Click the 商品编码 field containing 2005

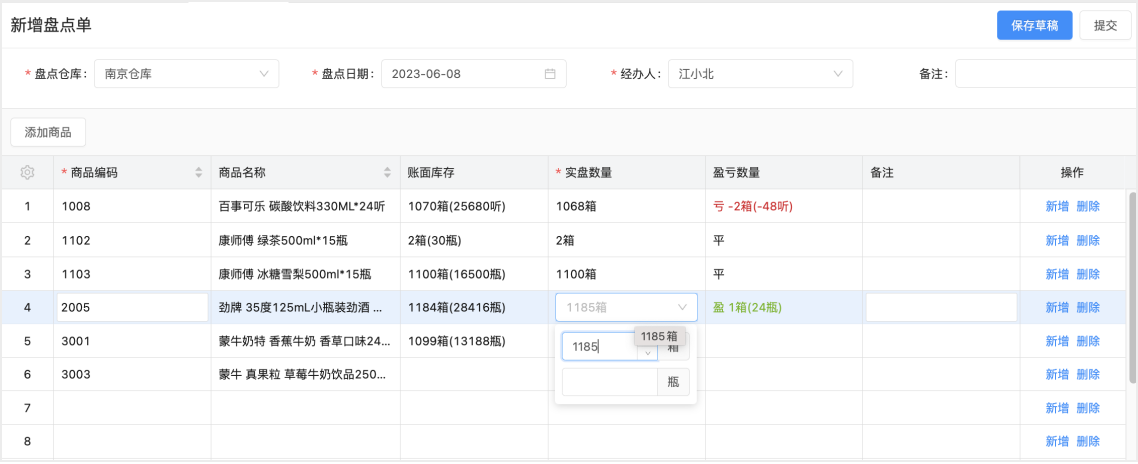pyautogui.click(x=130, y=308)
